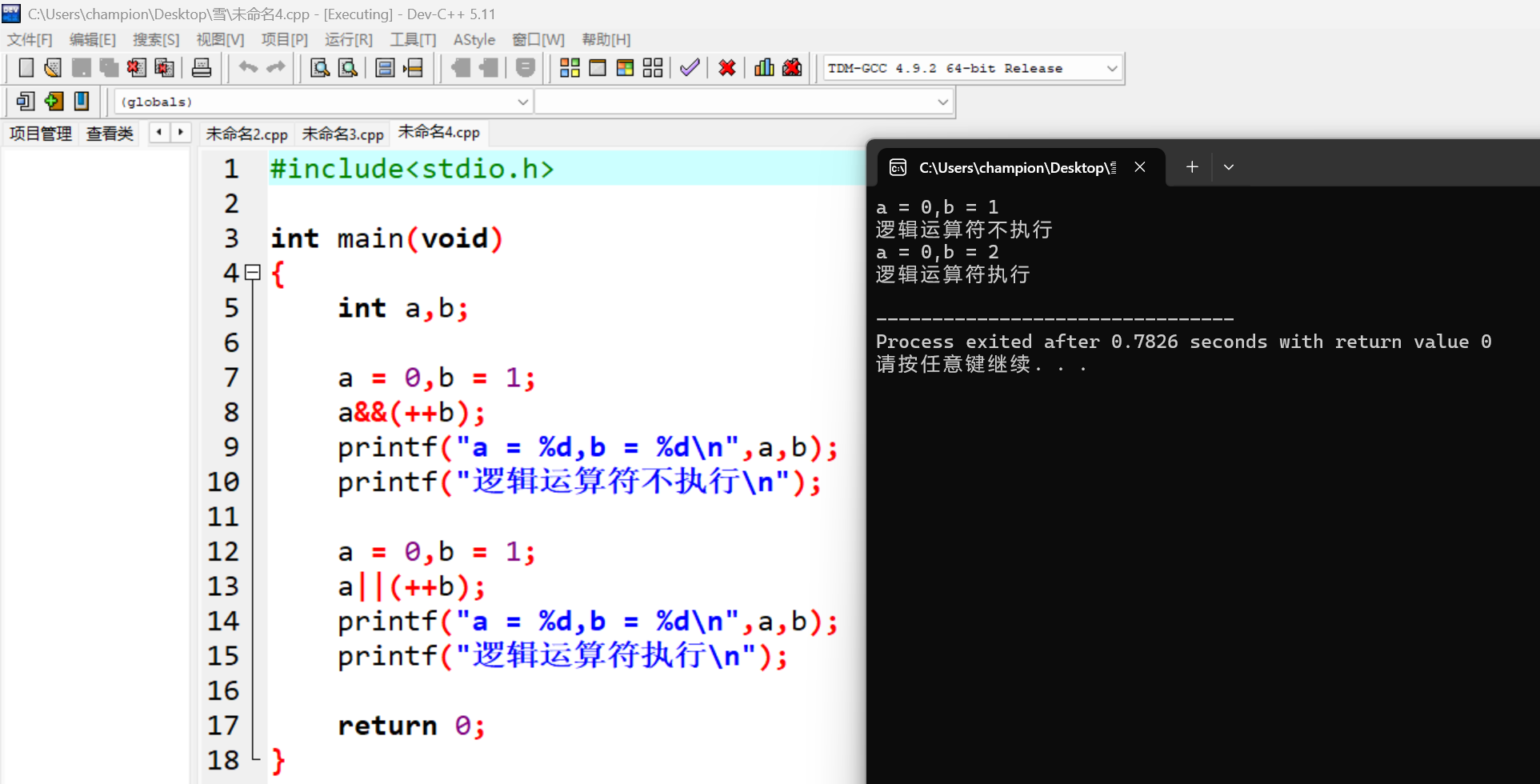Expand the (globals) scope dropdown

click(522, 102)
